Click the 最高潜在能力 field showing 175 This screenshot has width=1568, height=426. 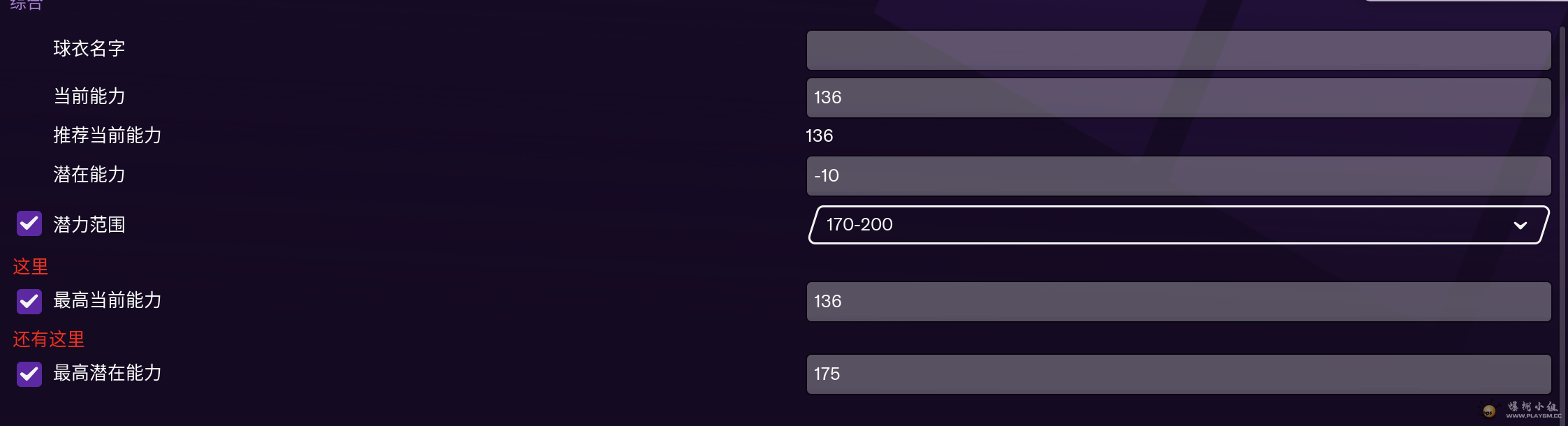tap(1178, 374)
